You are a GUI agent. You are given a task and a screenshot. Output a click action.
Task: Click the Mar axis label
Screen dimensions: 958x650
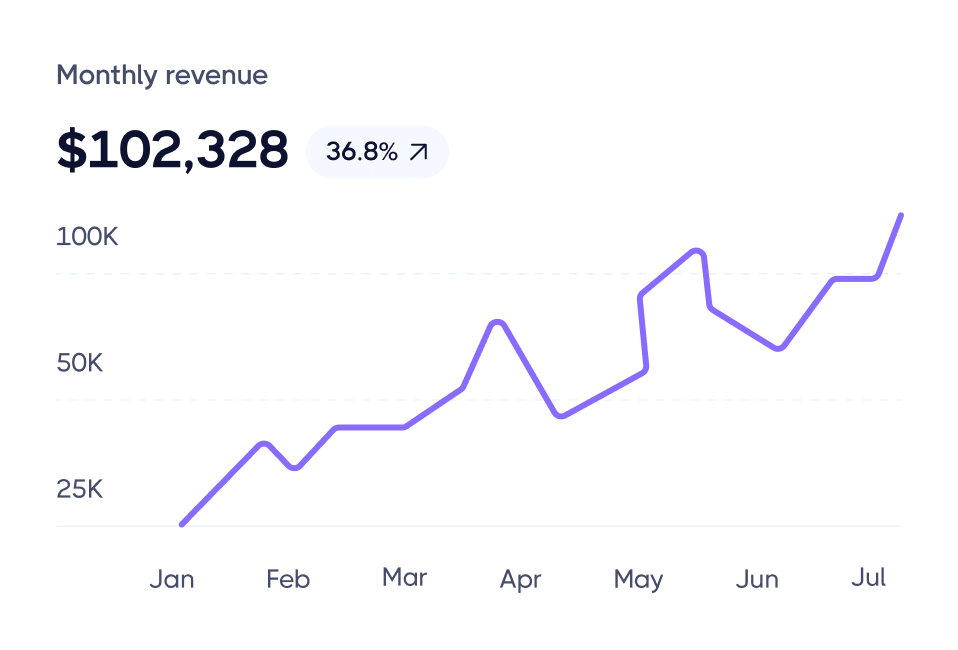(404, 577)
